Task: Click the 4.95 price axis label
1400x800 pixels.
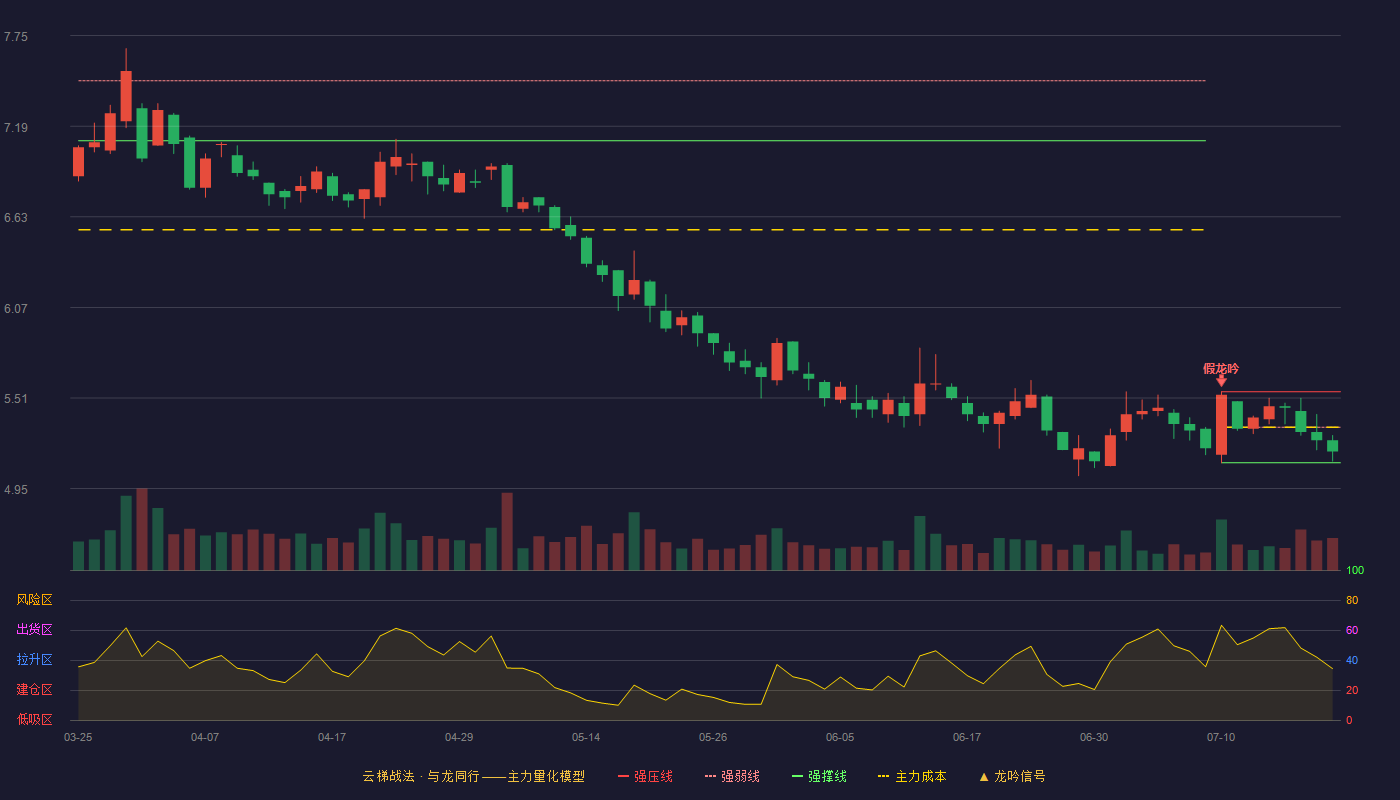Action: tap(16, 490)
